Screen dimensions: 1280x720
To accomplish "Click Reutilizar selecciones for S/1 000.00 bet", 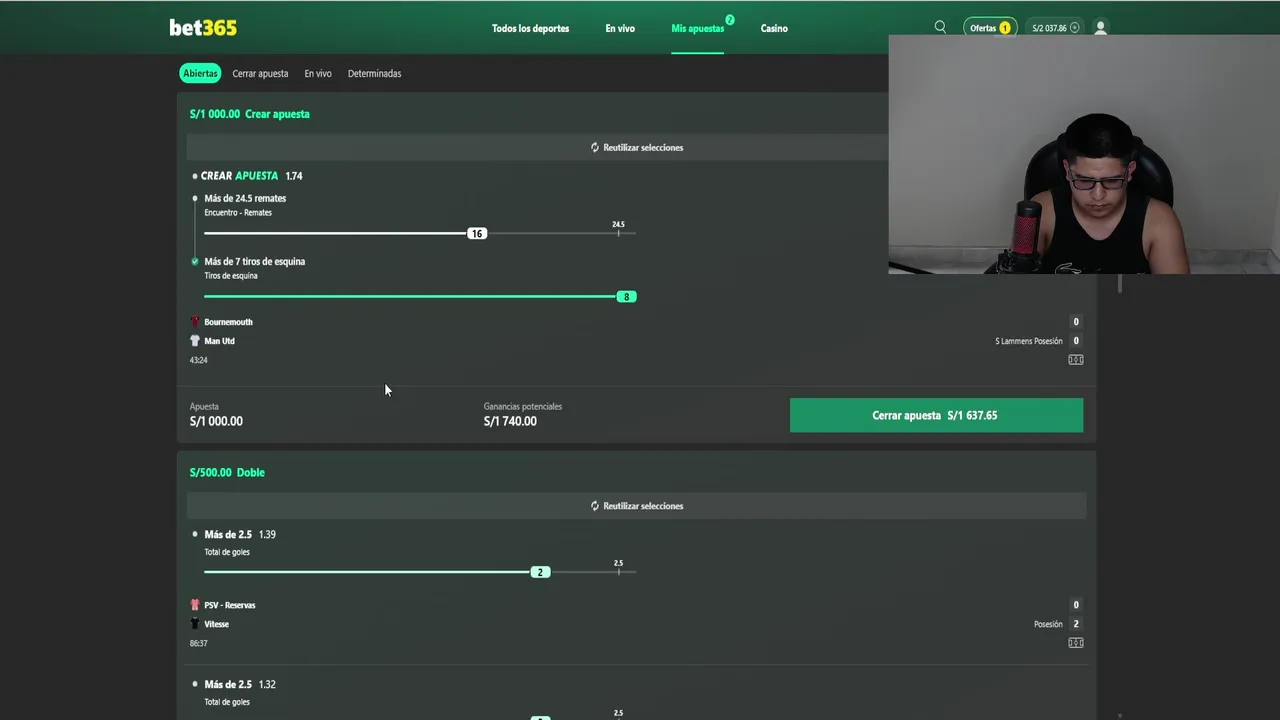I will click(637, 147).
